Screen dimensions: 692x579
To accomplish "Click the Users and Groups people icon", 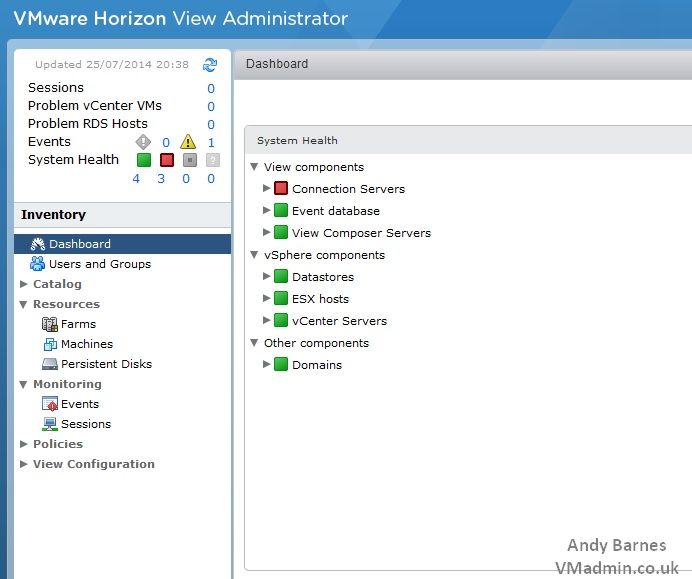I will tap(37, 263).
